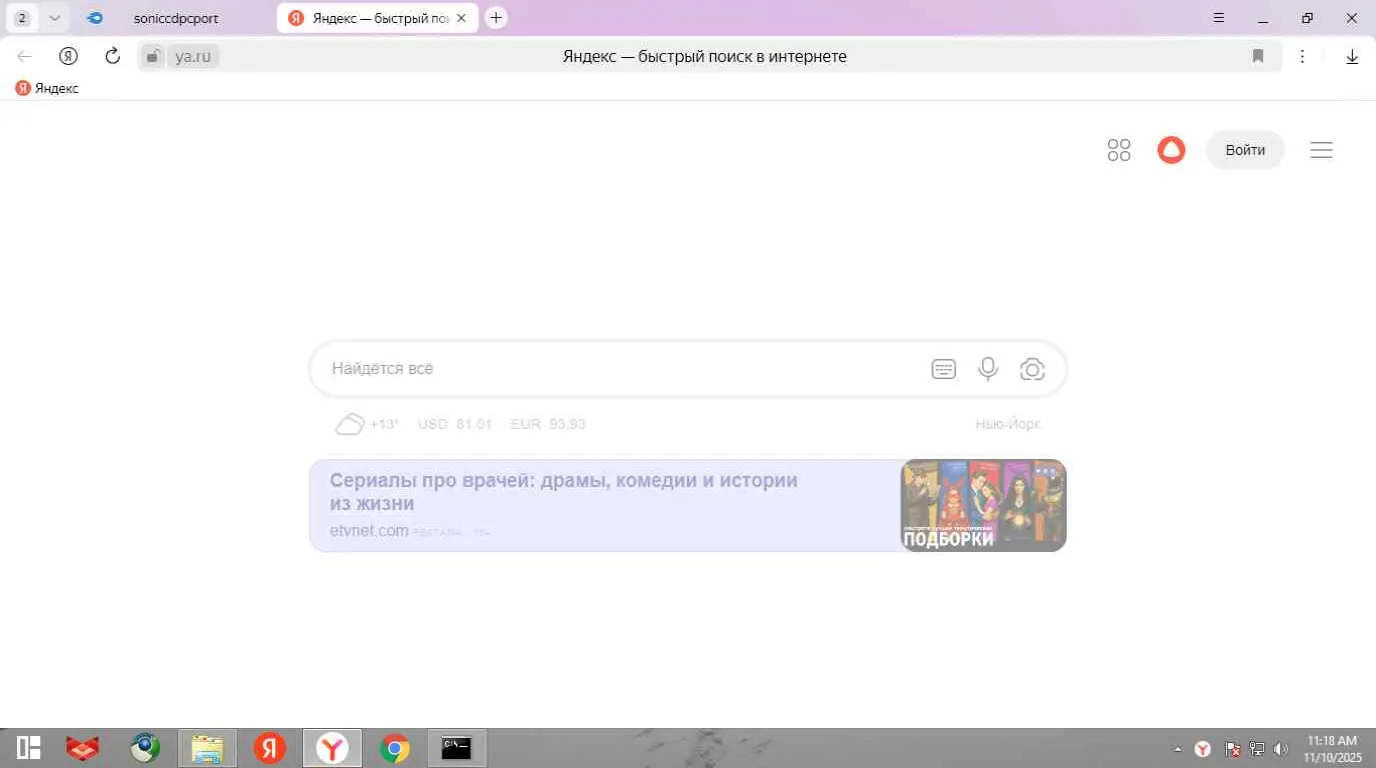This screenshot has height=768, width=1376.
Task: Click the Войти sign-in button
Action: pyautogui.click(x=1245, y=150)
